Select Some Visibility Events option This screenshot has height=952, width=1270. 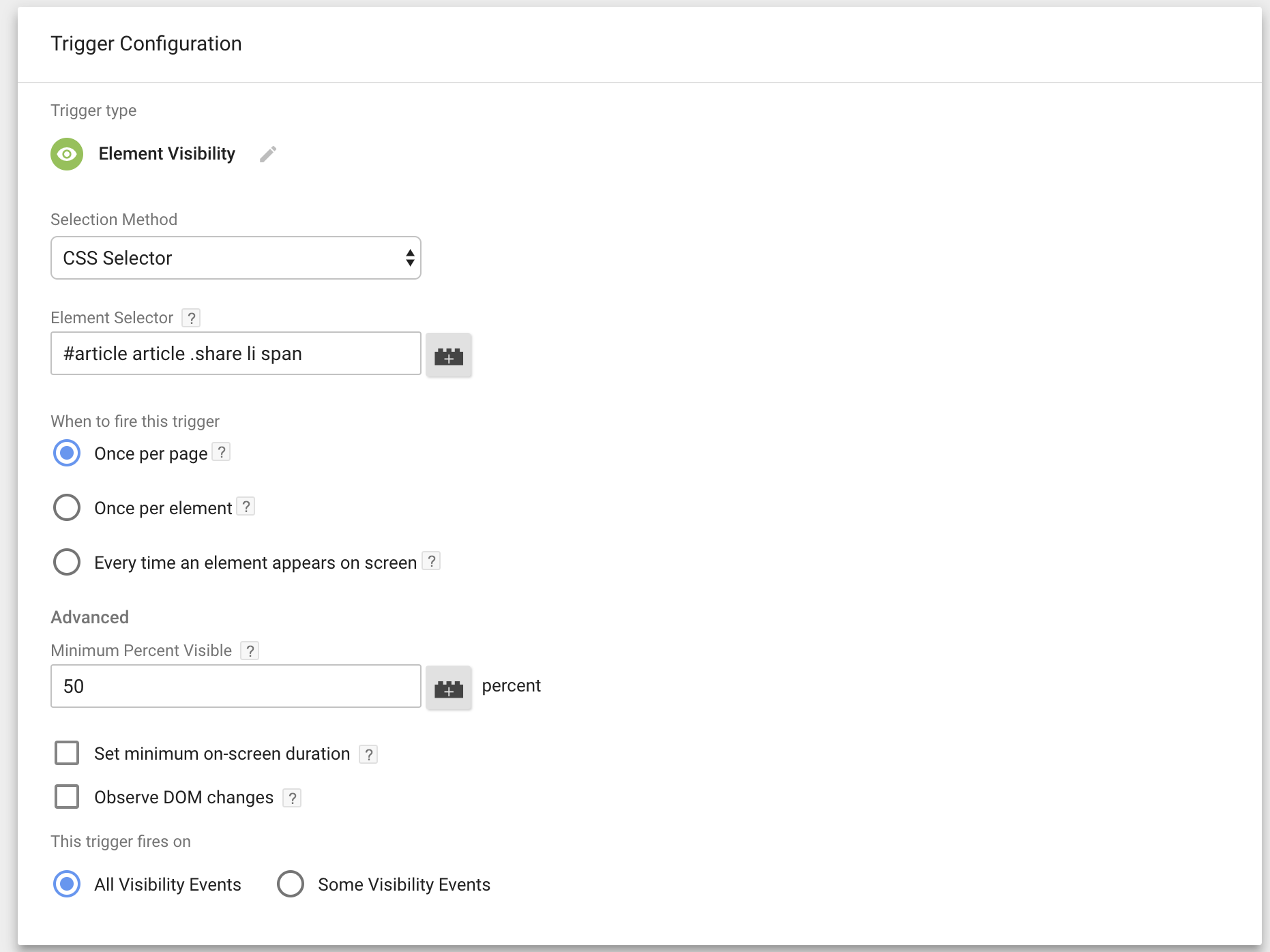[291, 884]
